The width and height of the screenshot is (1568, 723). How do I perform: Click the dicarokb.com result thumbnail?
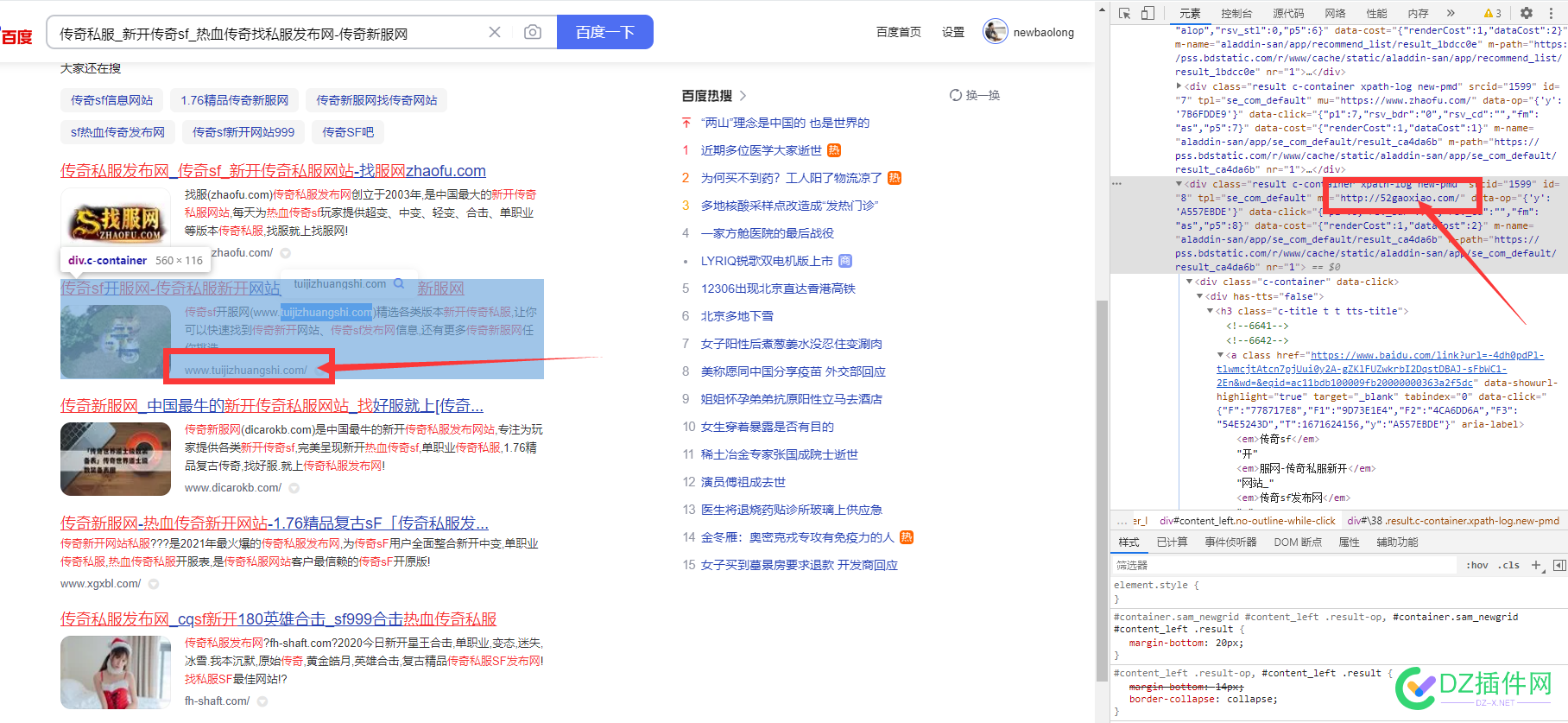pyautogui.click(x=116, y=459)
